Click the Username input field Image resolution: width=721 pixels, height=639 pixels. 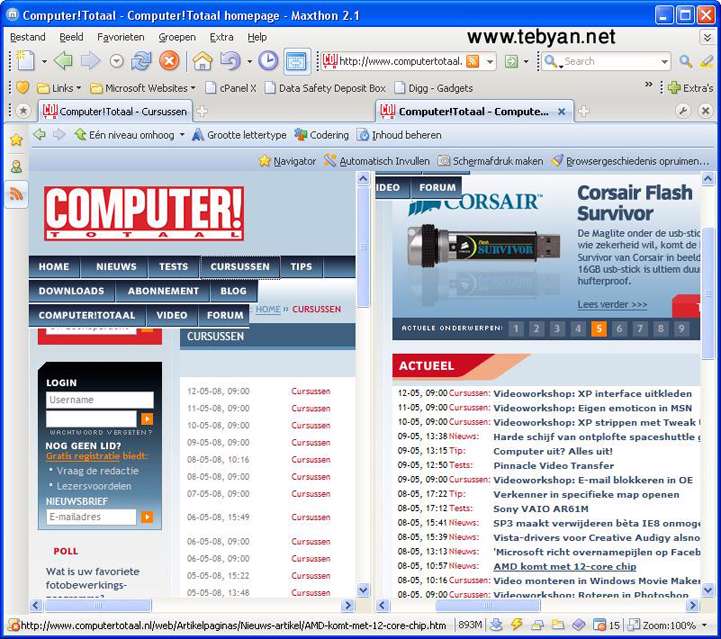click(100, 399)
